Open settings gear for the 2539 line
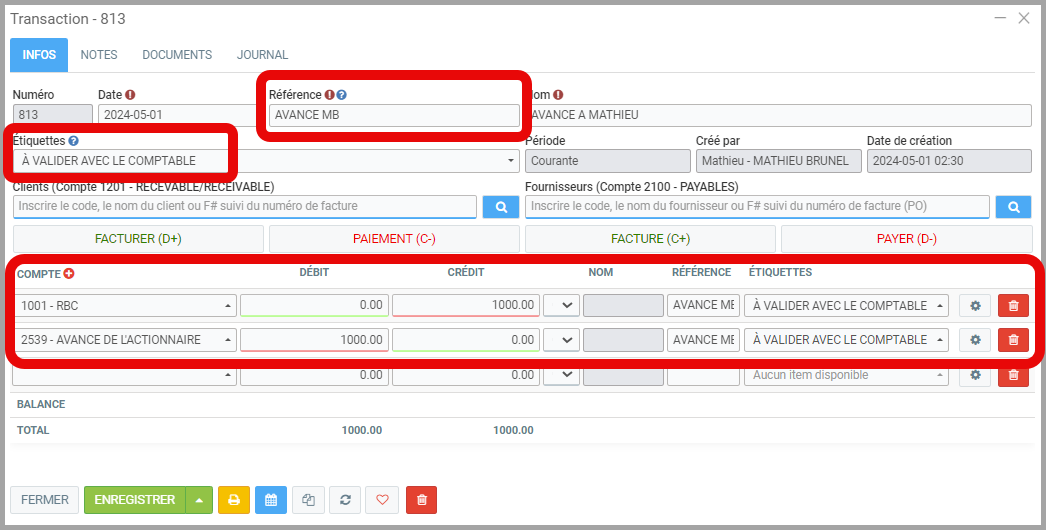Screen dimensions: 1046x530 coord(975,340)
